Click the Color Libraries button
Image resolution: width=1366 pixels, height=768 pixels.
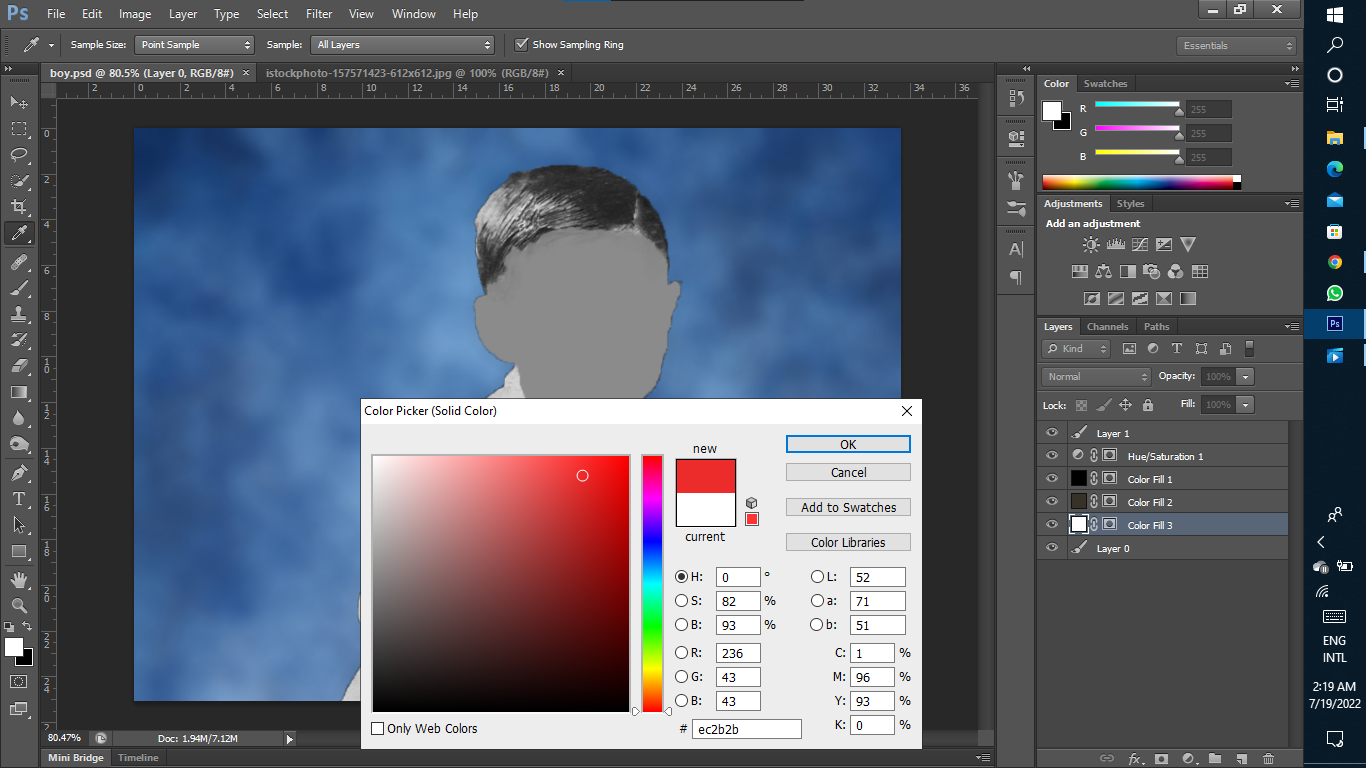click(847, 541)
